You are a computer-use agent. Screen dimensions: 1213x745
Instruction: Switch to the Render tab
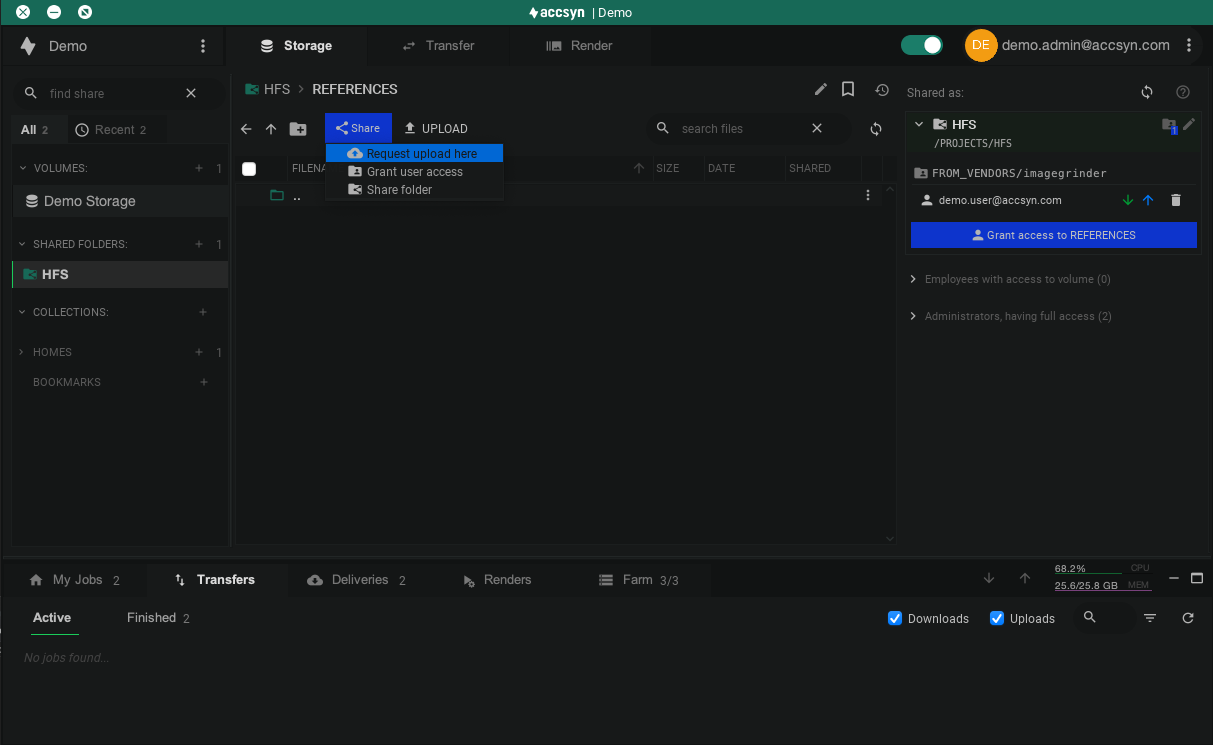(x=579, y=46)
